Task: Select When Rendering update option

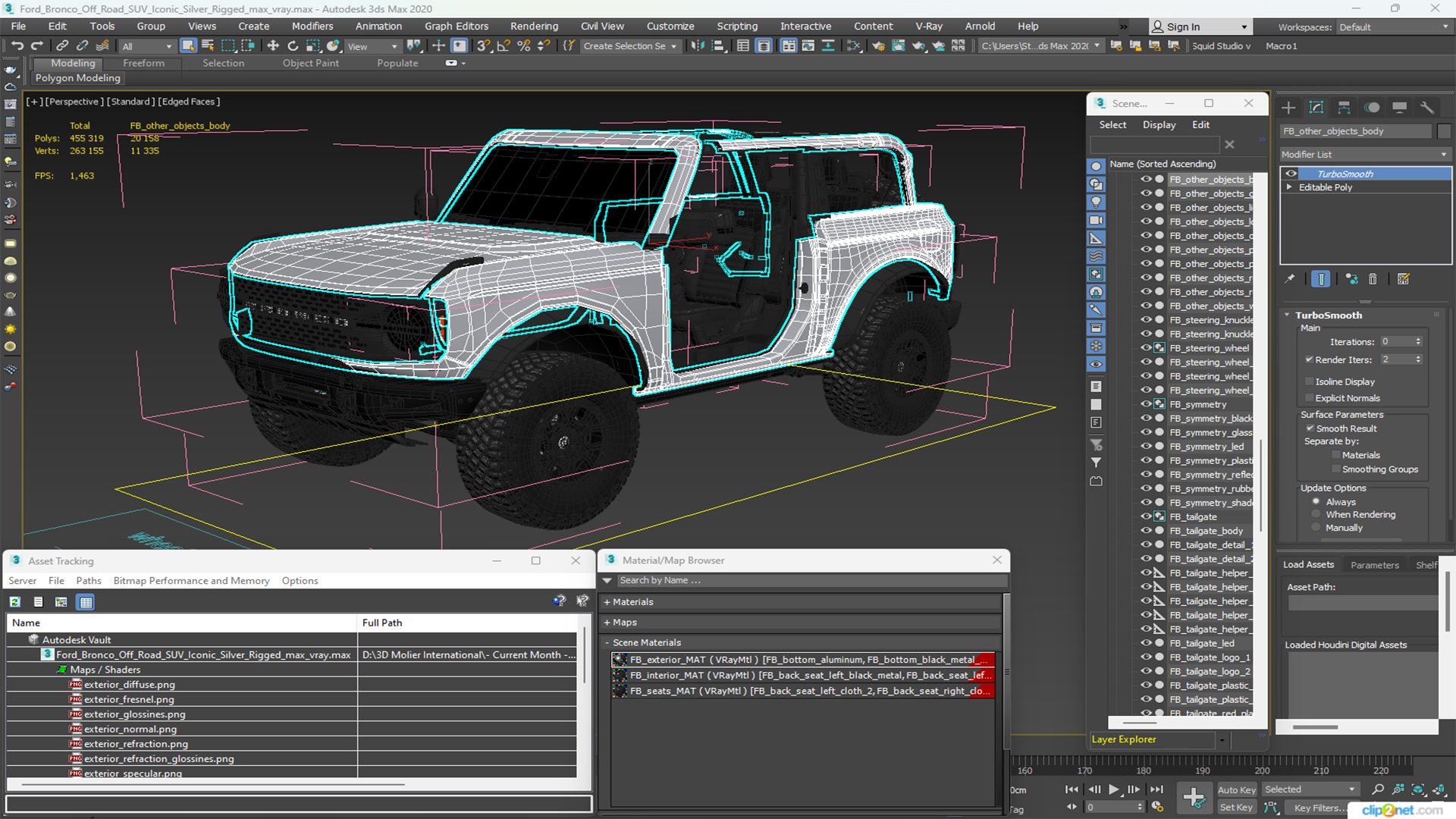Action: pyautogui.click(x=1316, y=514)
